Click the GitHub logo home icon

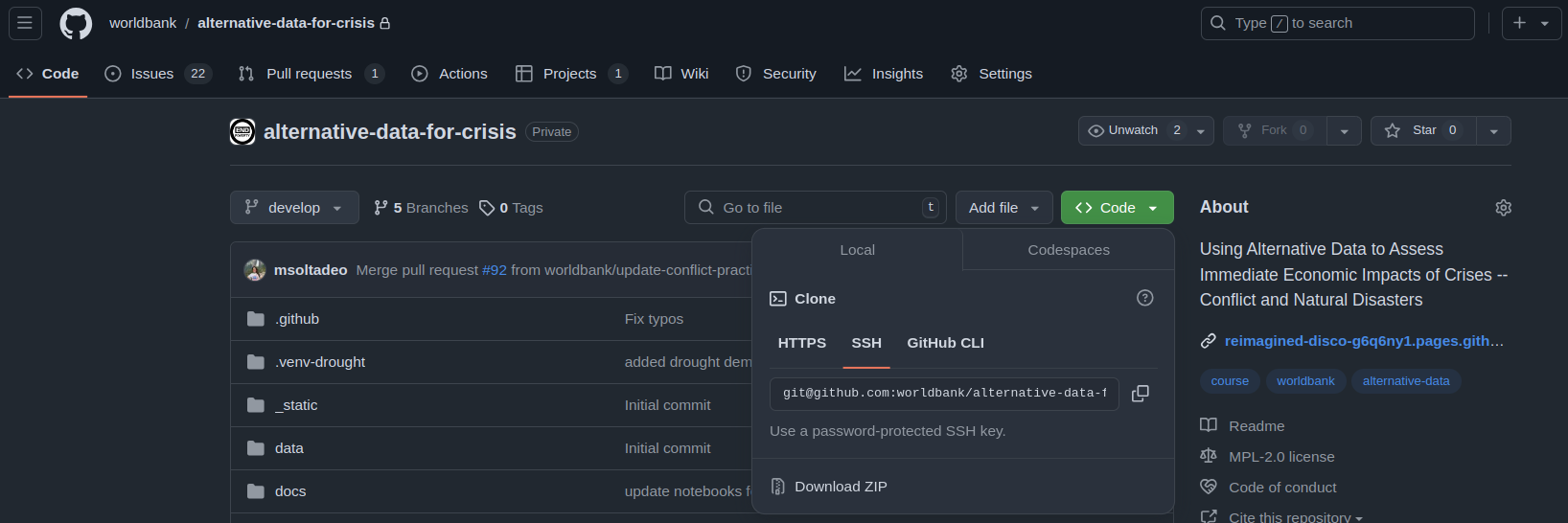click(76, 23)
